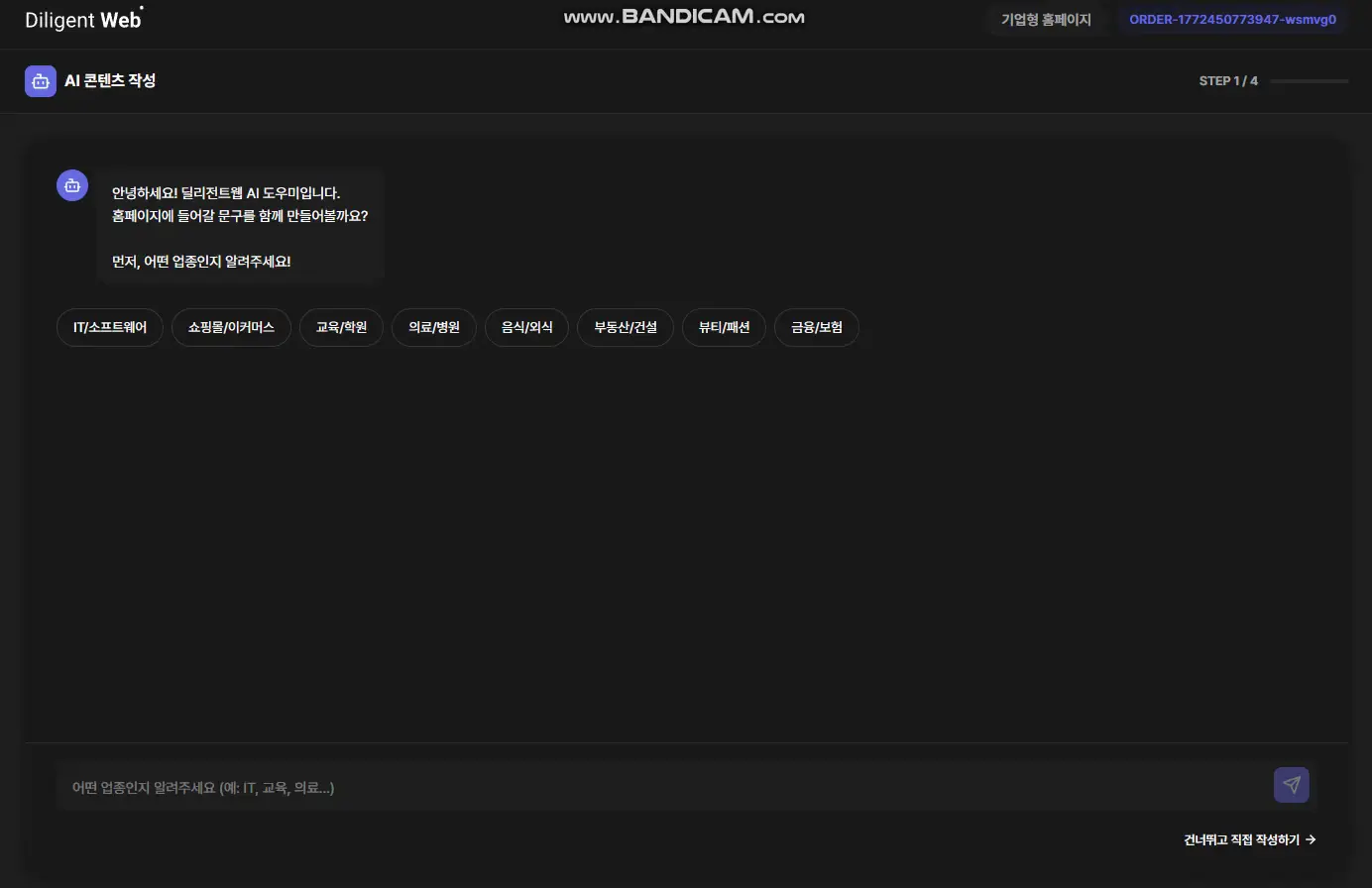Click the robot icon beside AI 콘텐츠 작성
The width and height of the screenshot is (1372, 888).
pos(41,81)
